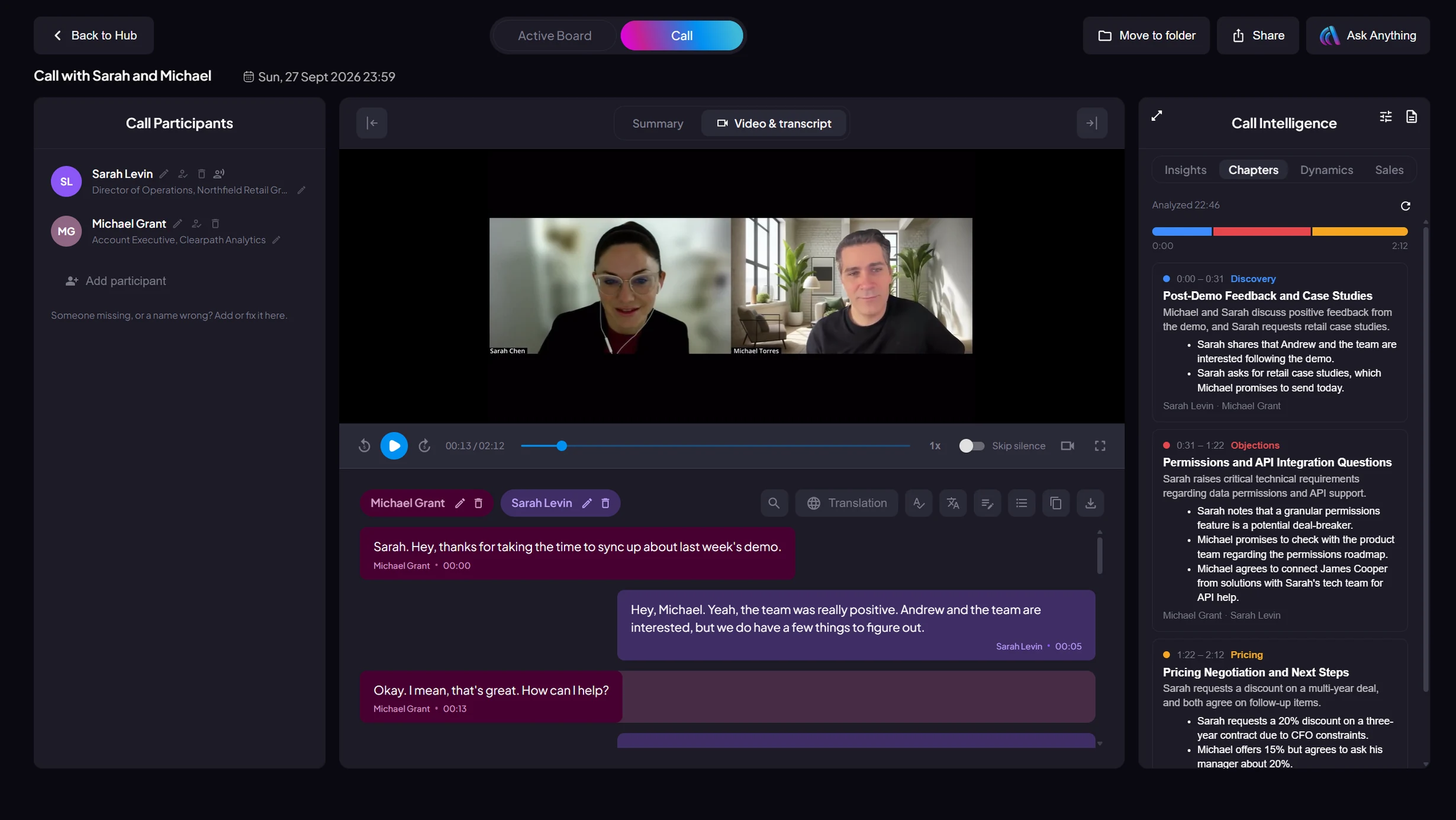Jump to yellow Pricing chapter segment
1456x820 pixels.
(1360, 231)
